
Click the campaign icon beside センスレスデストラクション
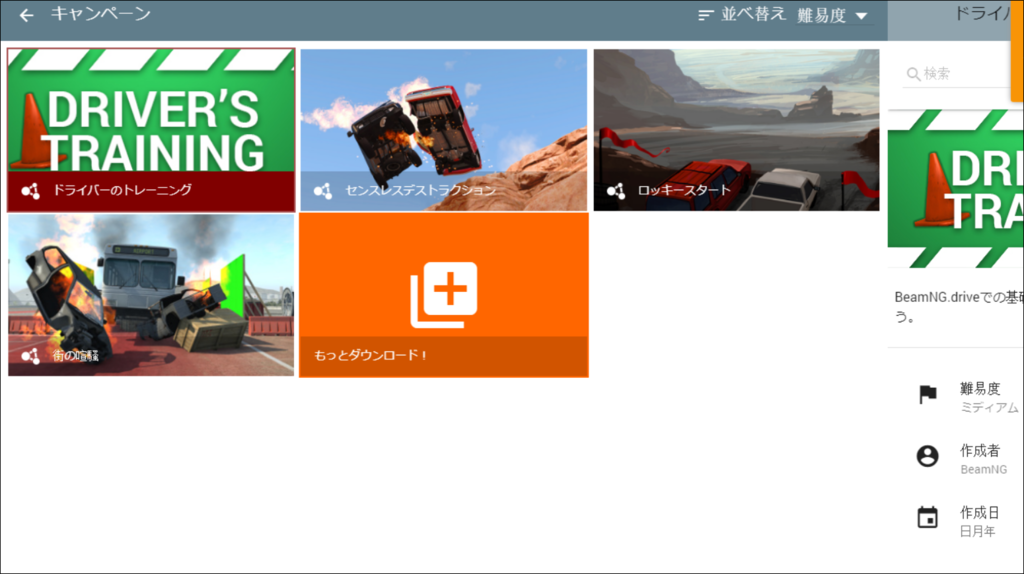tap(323, 191)
